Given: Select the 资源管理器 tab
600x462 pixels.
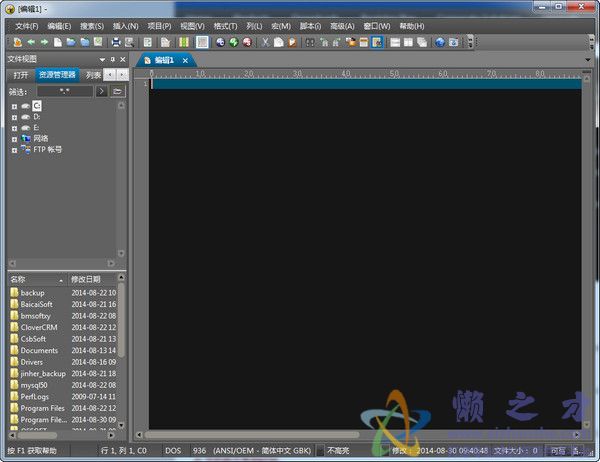Looking at the screenshot, I should [57, 75].
